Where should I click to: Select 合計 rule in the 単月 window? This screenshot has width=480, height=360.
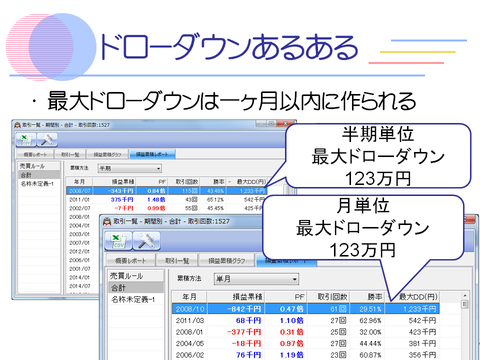pyautogui.click(x=136, y=288)
